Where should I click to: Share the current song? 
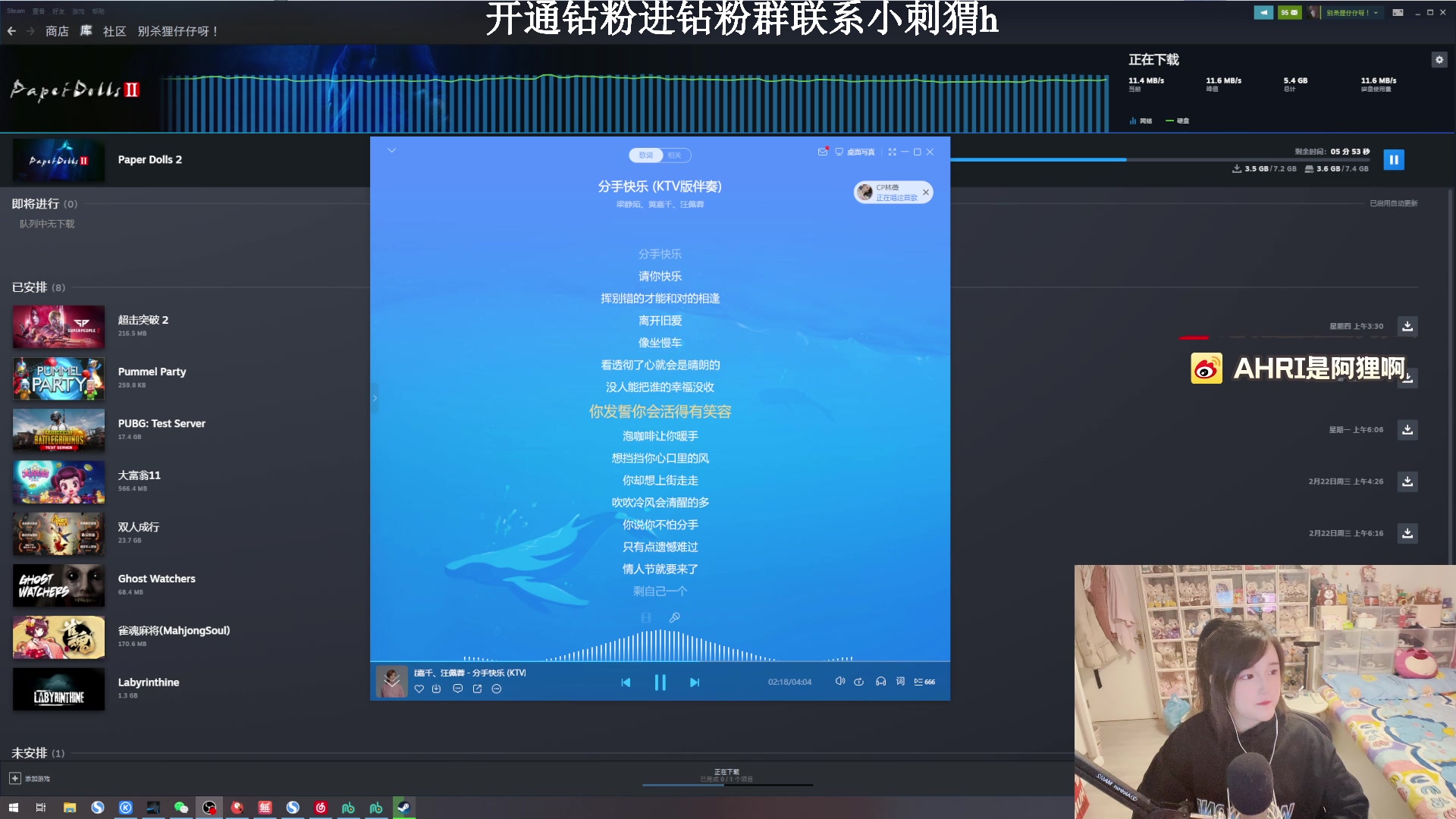[477, 689]
